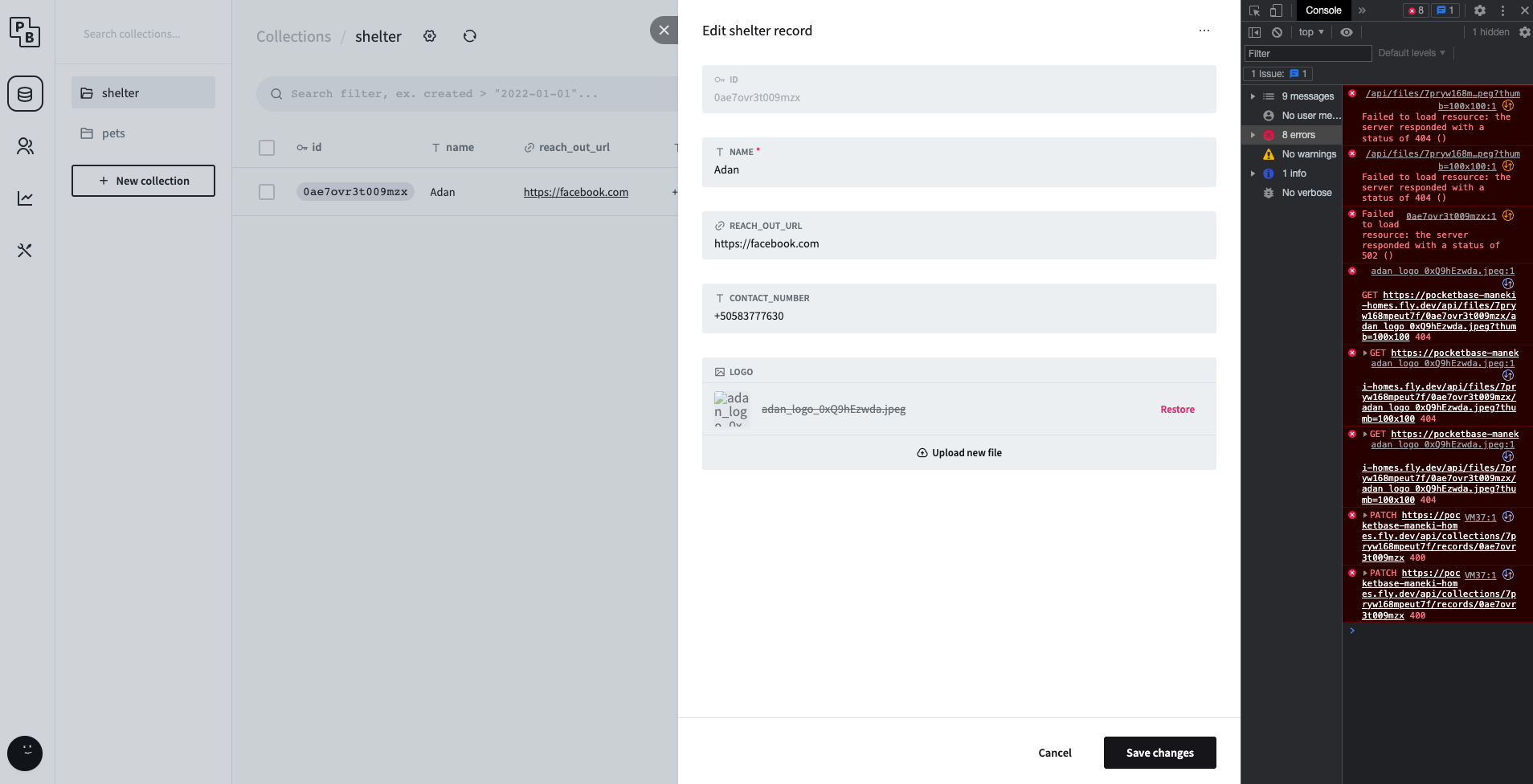This screenshot has width=1533, height=784.
Task: Open the record panel more options menu
Action: click(1204, 31)
